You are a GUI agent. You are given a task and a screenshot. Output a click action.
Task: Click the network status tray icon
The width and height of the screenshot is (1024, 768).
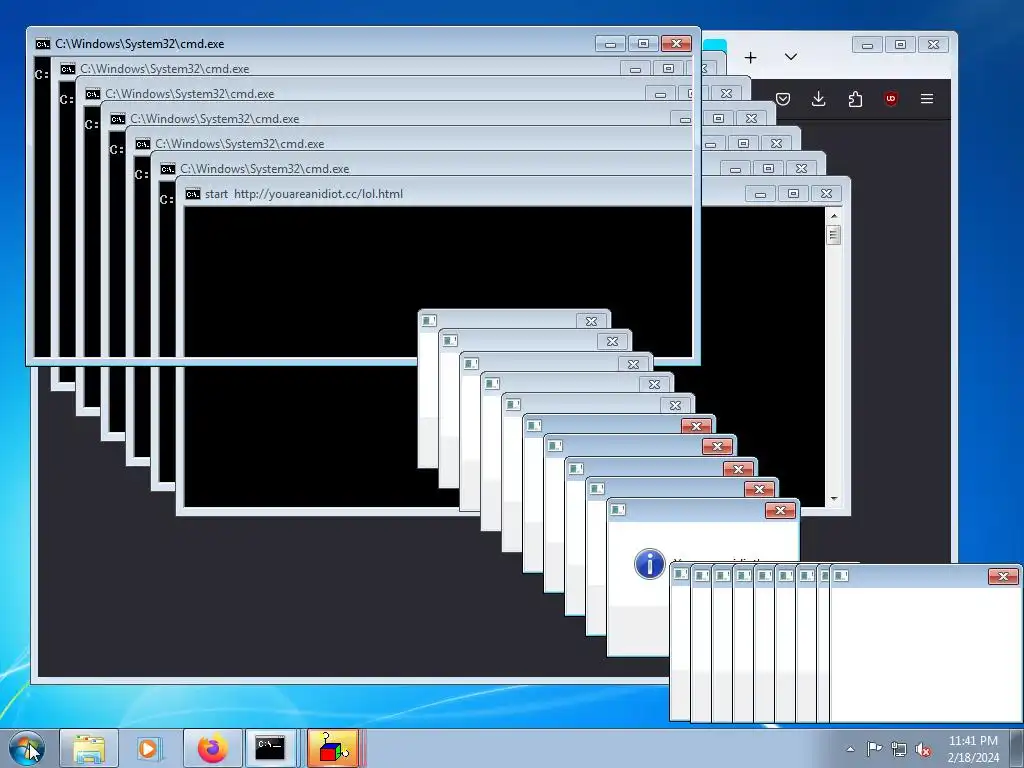click(899, 749)
